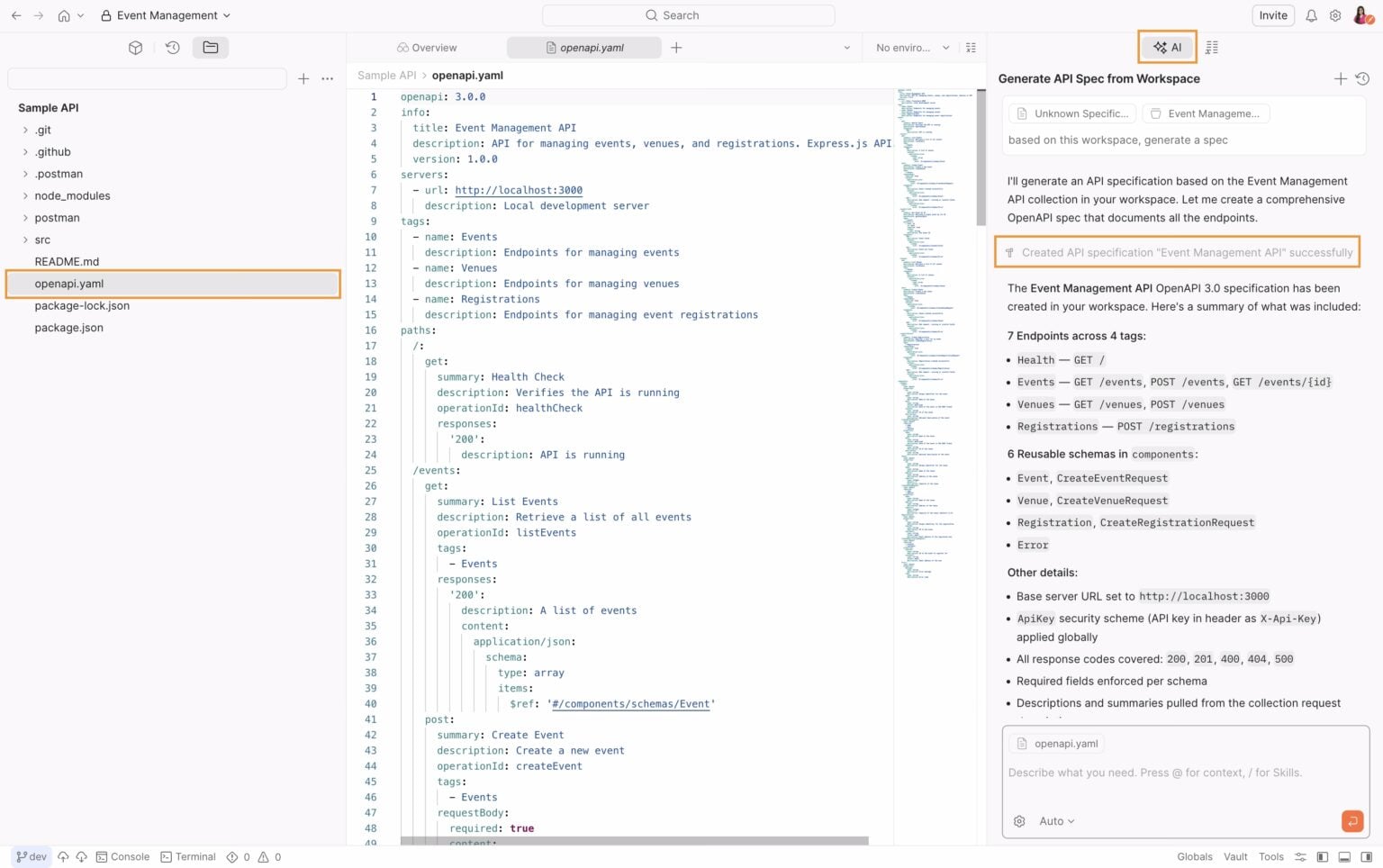Switch to the Overview tab
Viewport: 1383px width, 868px height.
click(427, 48)
